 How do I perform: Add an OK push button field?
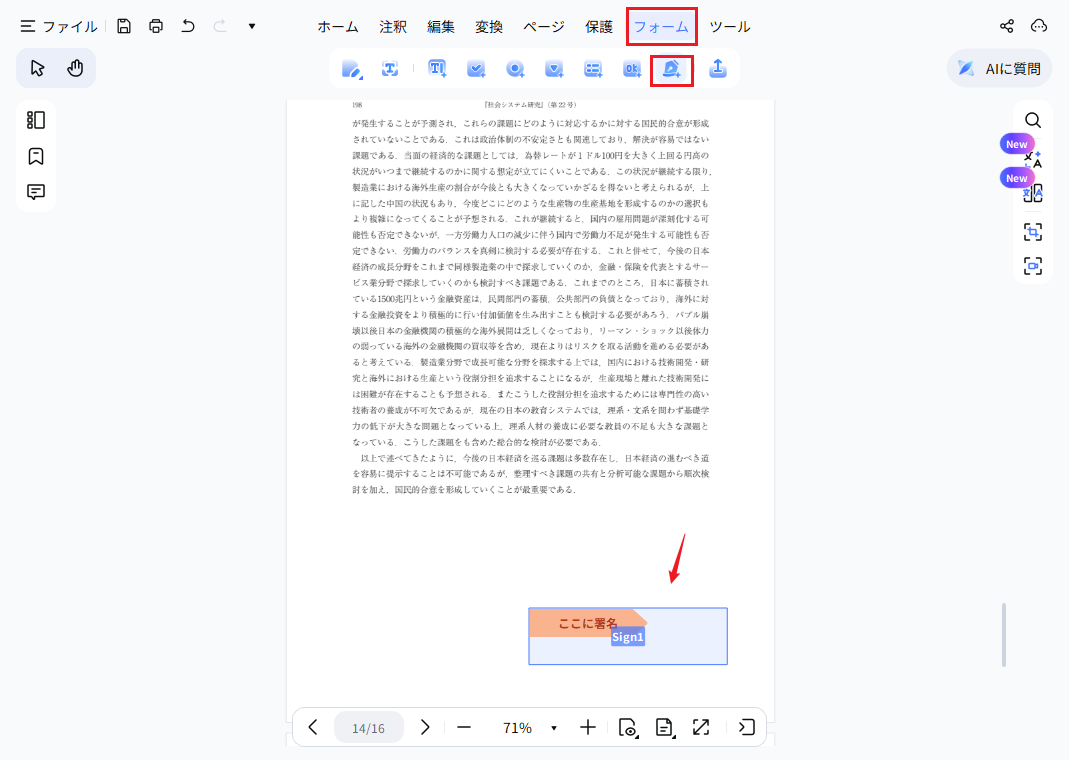pos(632,69)
